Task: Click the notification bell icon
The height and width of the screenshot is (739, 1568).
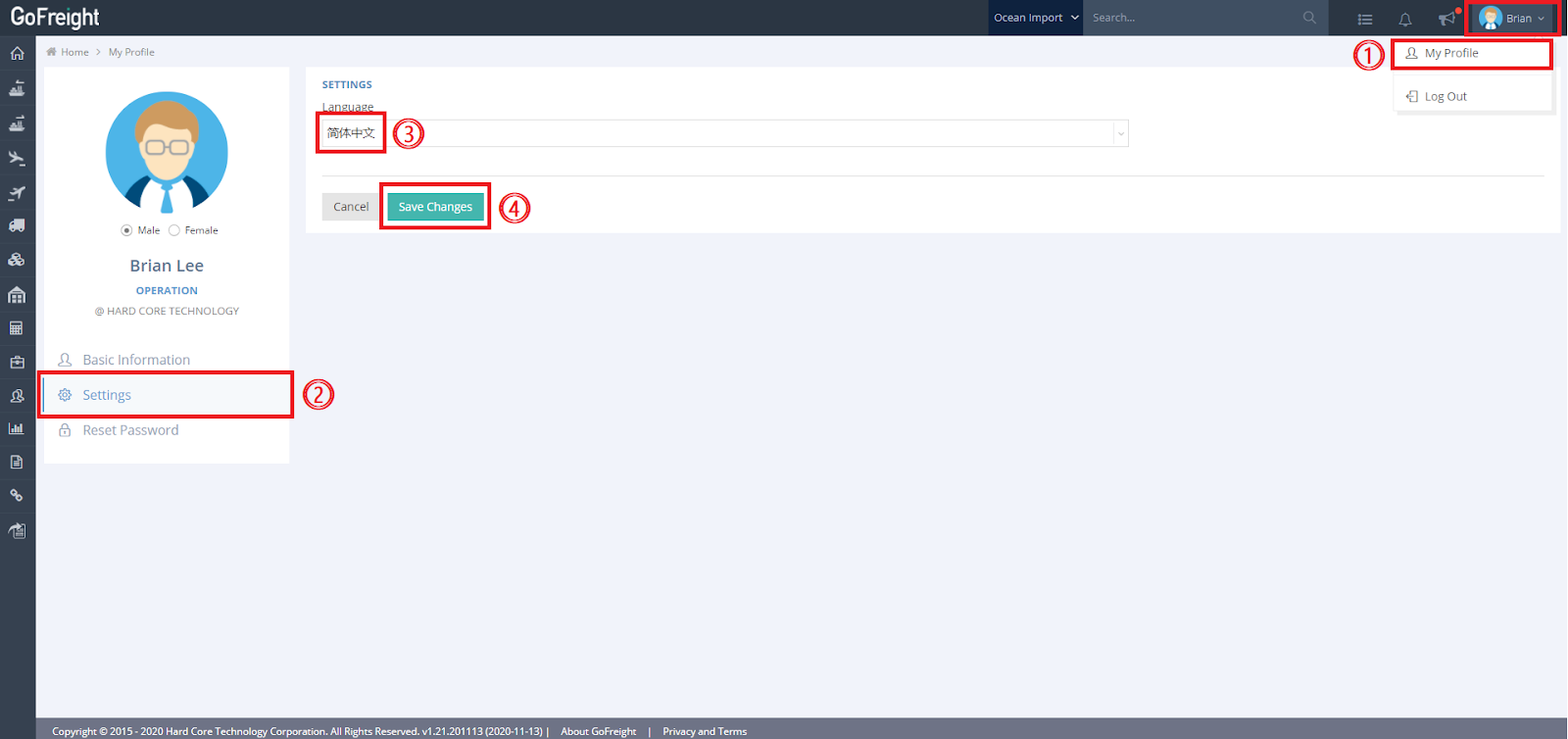Action: coord(1405,19)
